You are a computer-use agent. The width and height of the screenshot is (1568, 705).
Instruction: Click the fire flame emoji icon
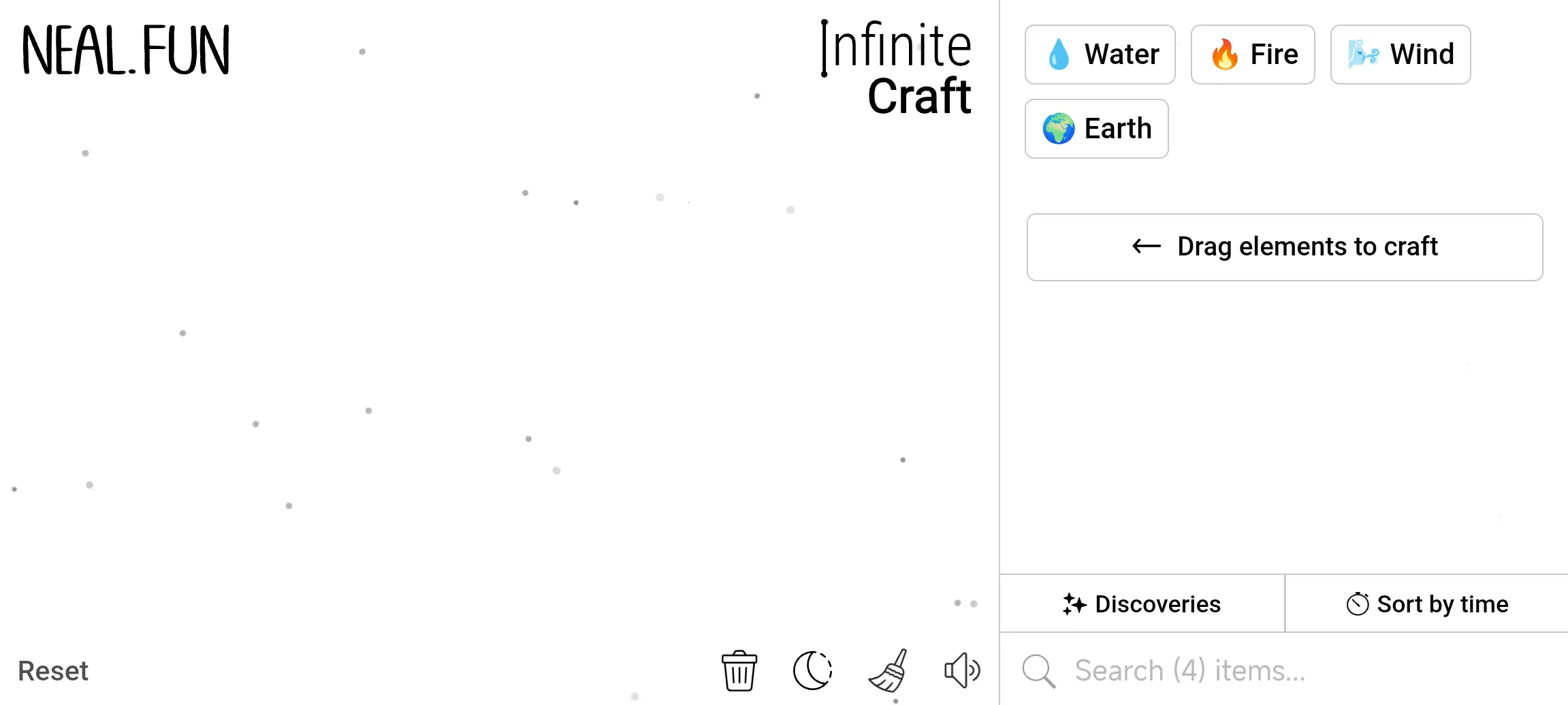(x=1224, y=54)
